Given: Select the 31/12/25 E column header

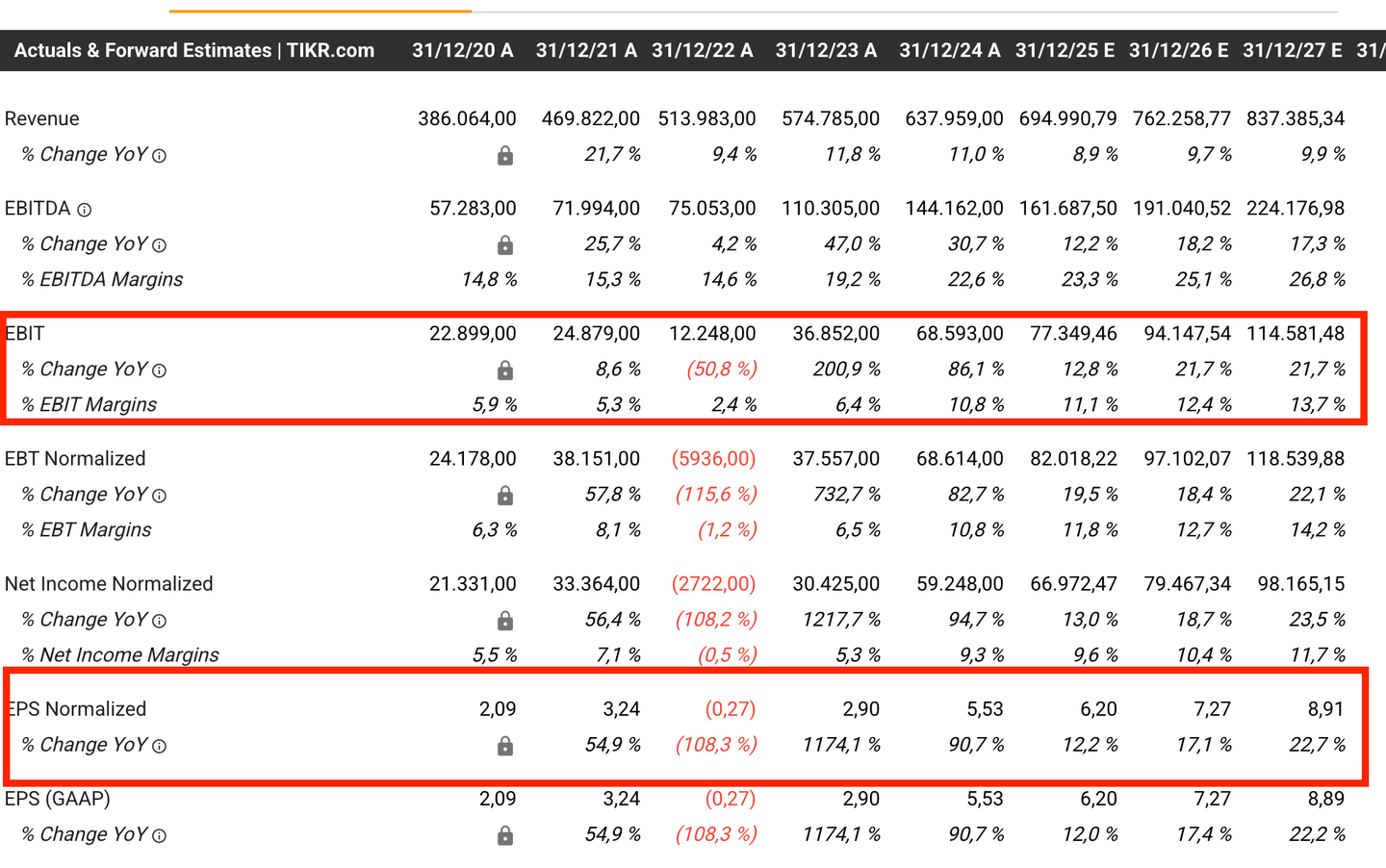Looking at the screenshot, I should [x=1065, y=50].
